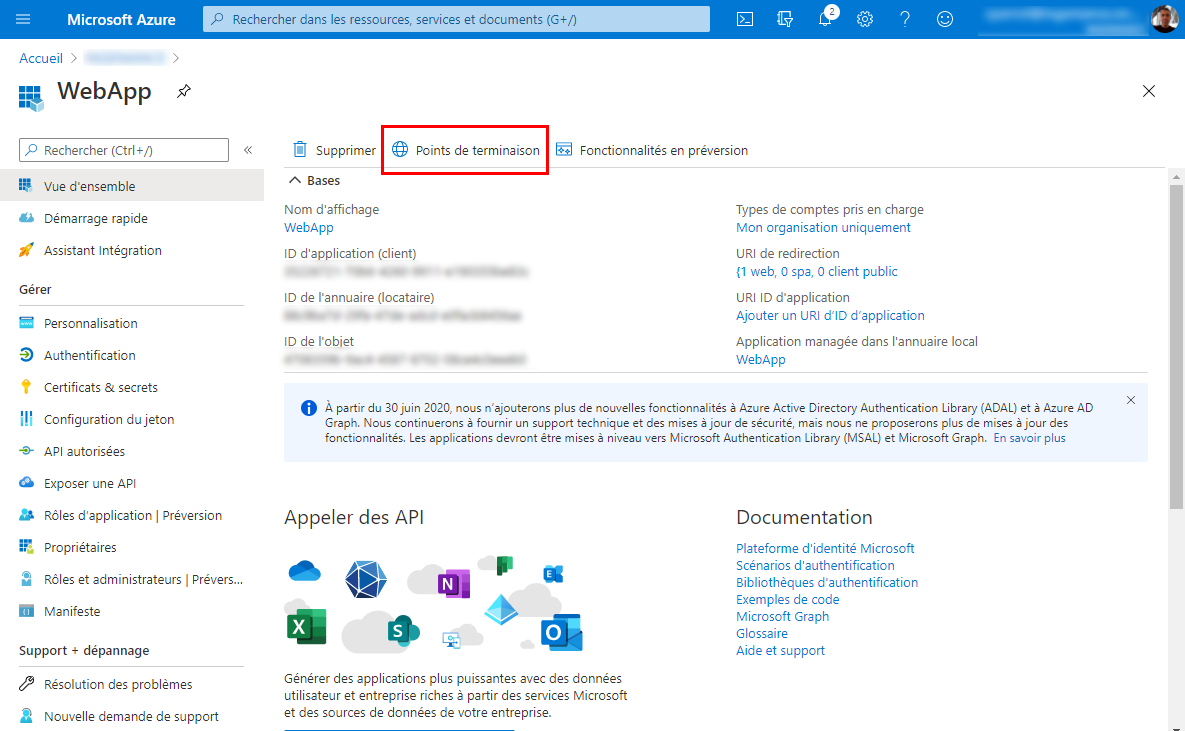Open portal settings gear
The image size is (1185, 731).
pos(865,19)
